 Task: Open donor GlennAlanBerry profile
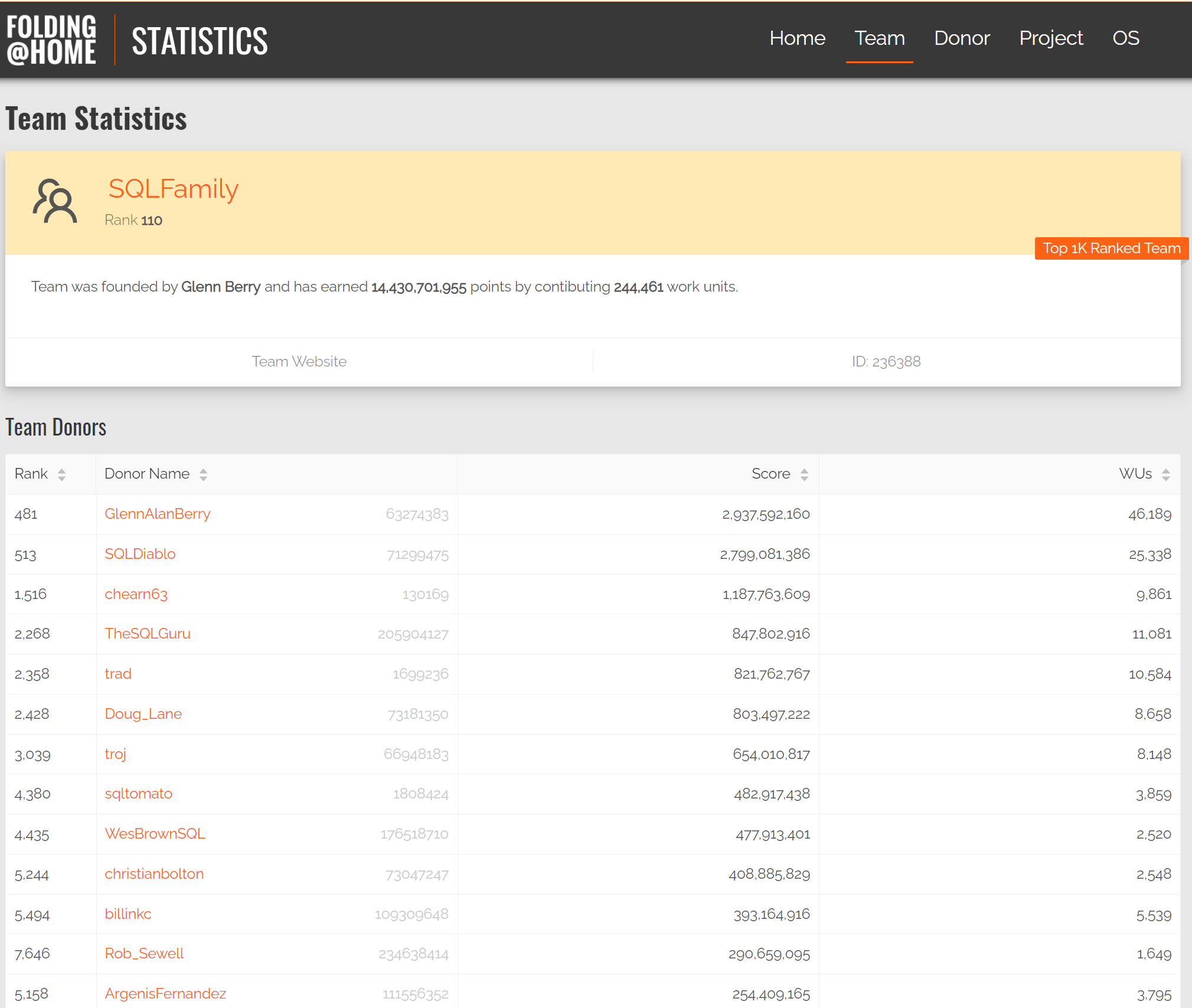(x=157, y=514)
